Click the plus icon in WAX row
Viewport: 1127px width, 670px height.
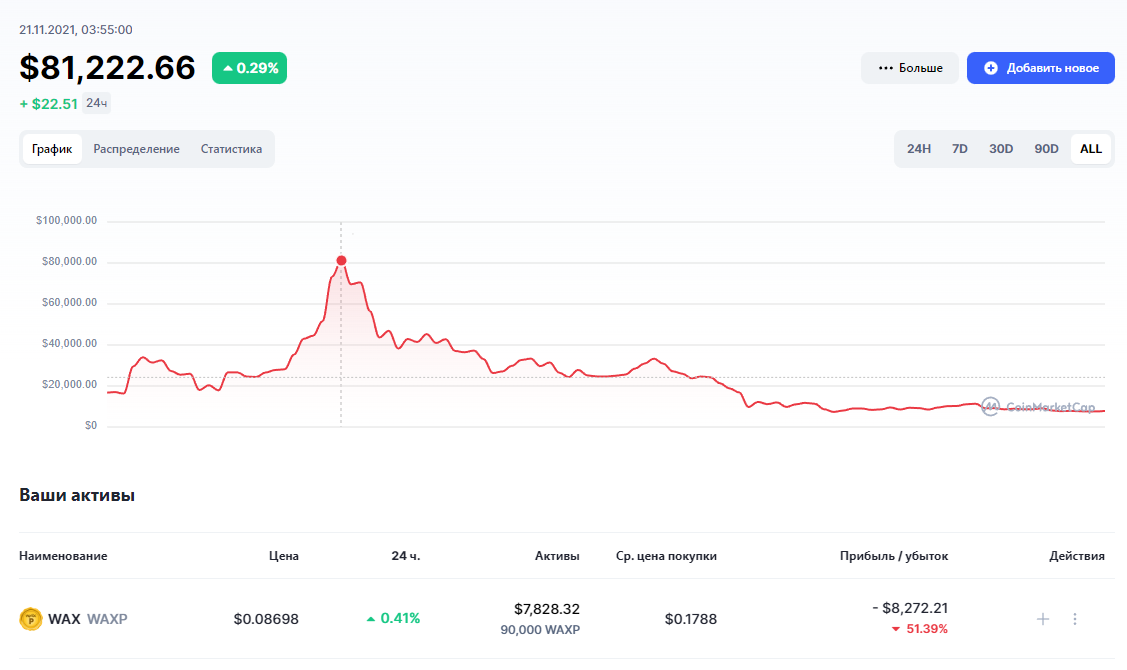coord(1043,619)
